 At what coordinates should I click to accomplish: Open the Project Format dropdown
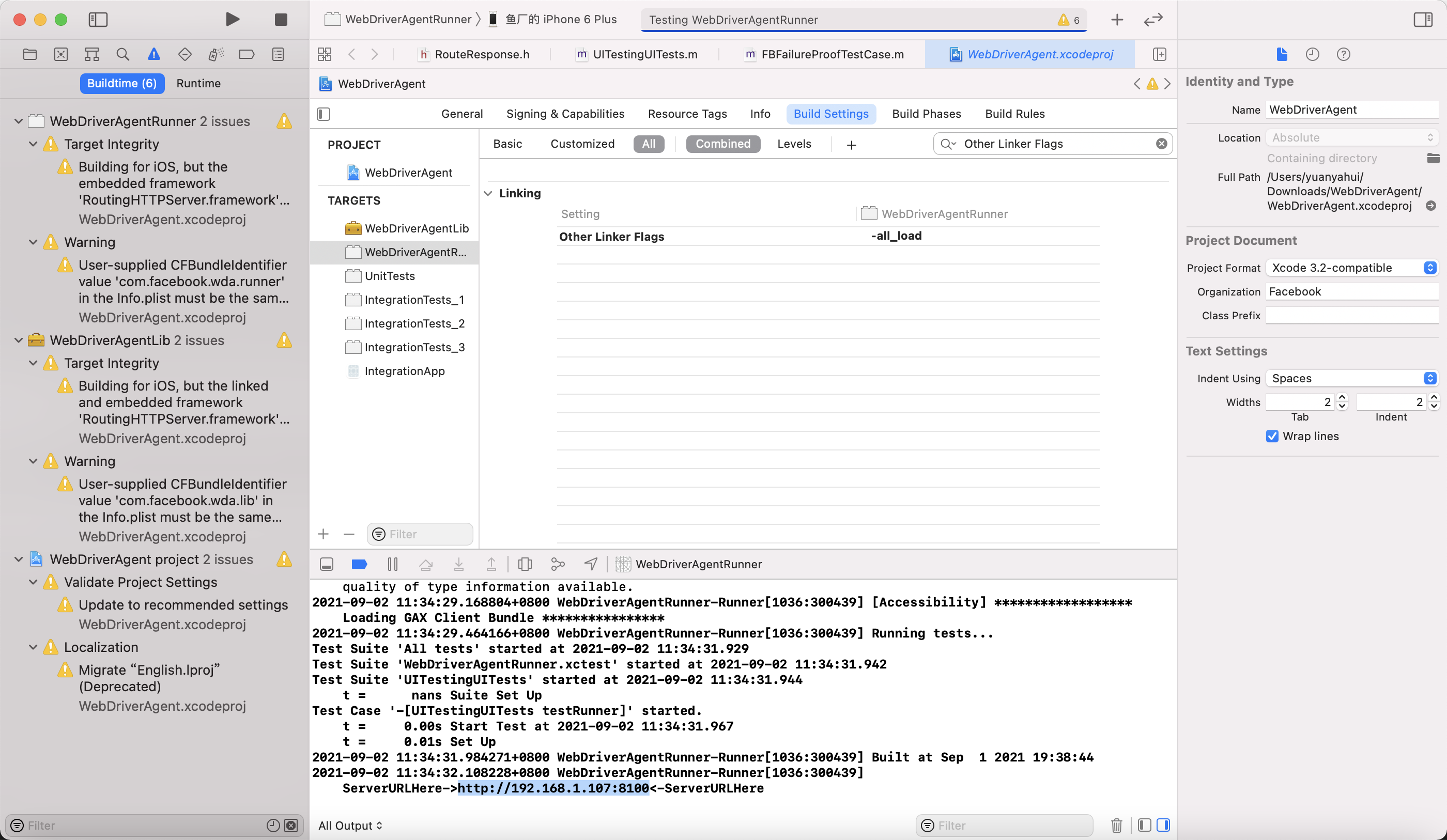[x=1352, y=268]
